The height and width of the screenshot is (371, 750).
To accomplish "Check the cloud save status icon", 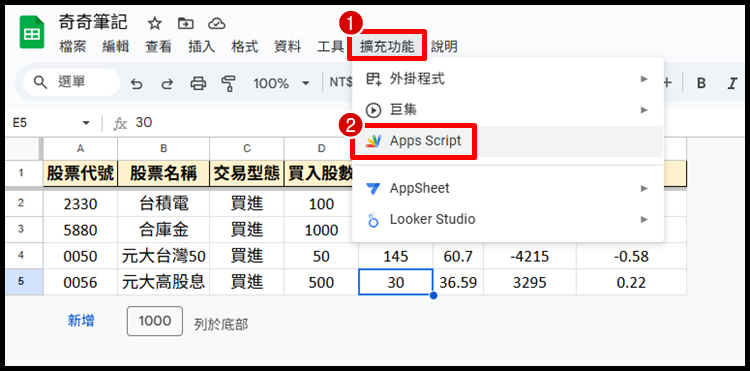I will [x=217, y=23].
